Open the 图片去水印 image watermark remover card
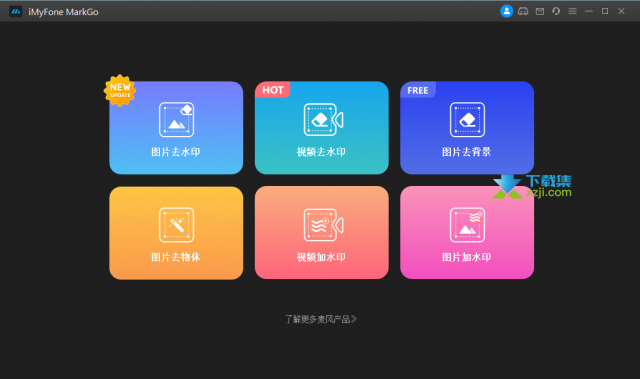 [x=176, y=128]
